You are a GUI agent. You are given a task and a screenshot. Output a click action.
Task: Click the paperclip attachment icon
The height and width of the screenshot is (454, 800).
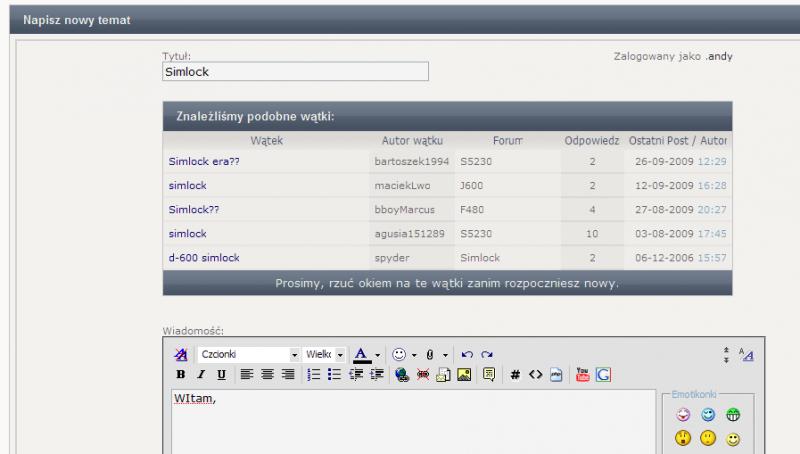click(430, 355)
